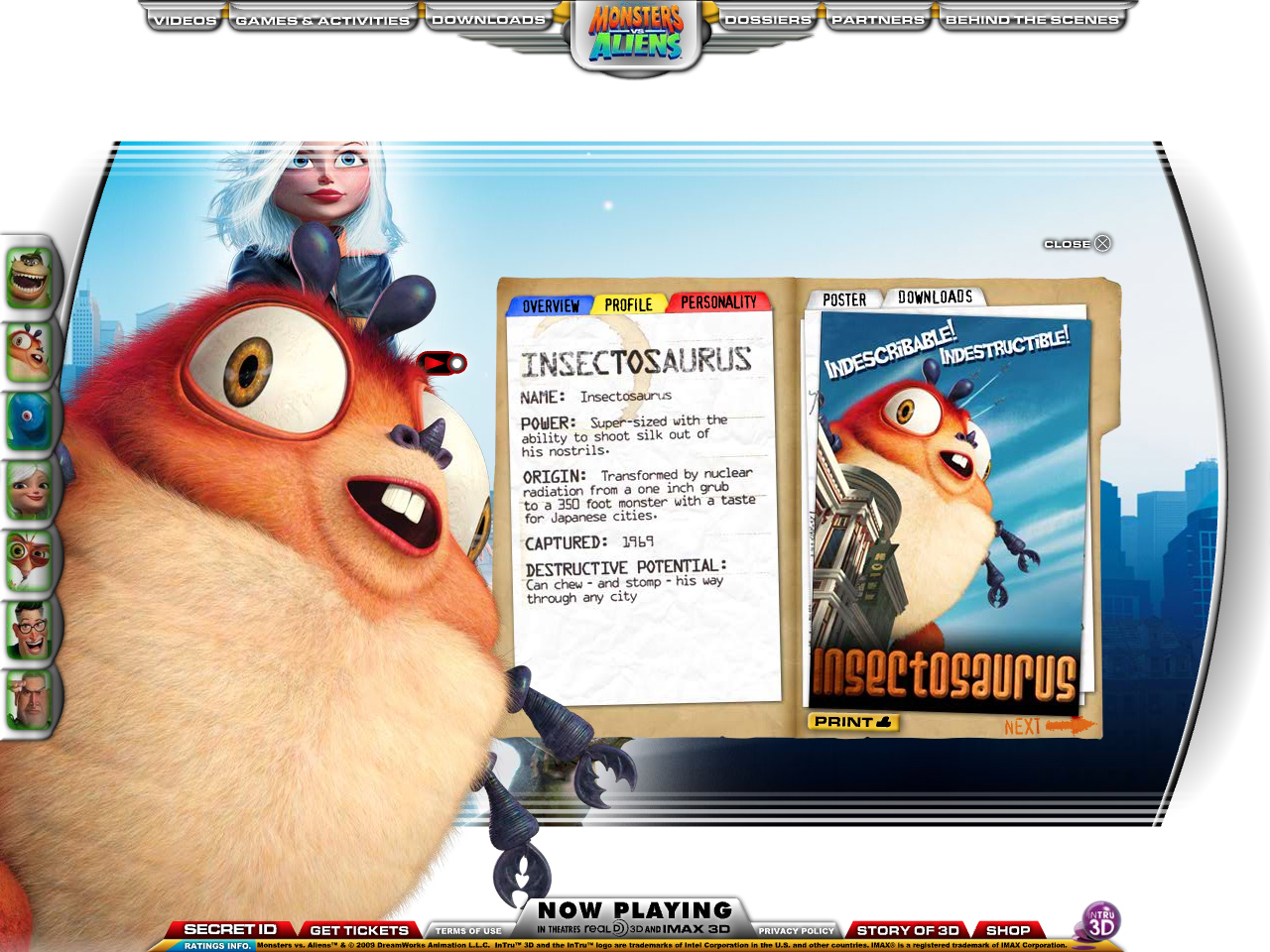Select the Downloads folder tab
1270x952 pixels.
pos(935,297)
